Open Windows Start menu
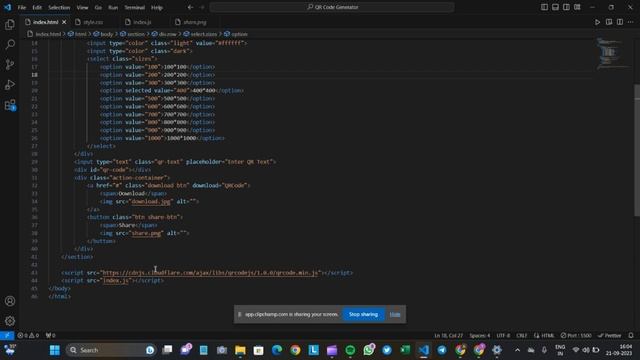 [x=54, y=350]
